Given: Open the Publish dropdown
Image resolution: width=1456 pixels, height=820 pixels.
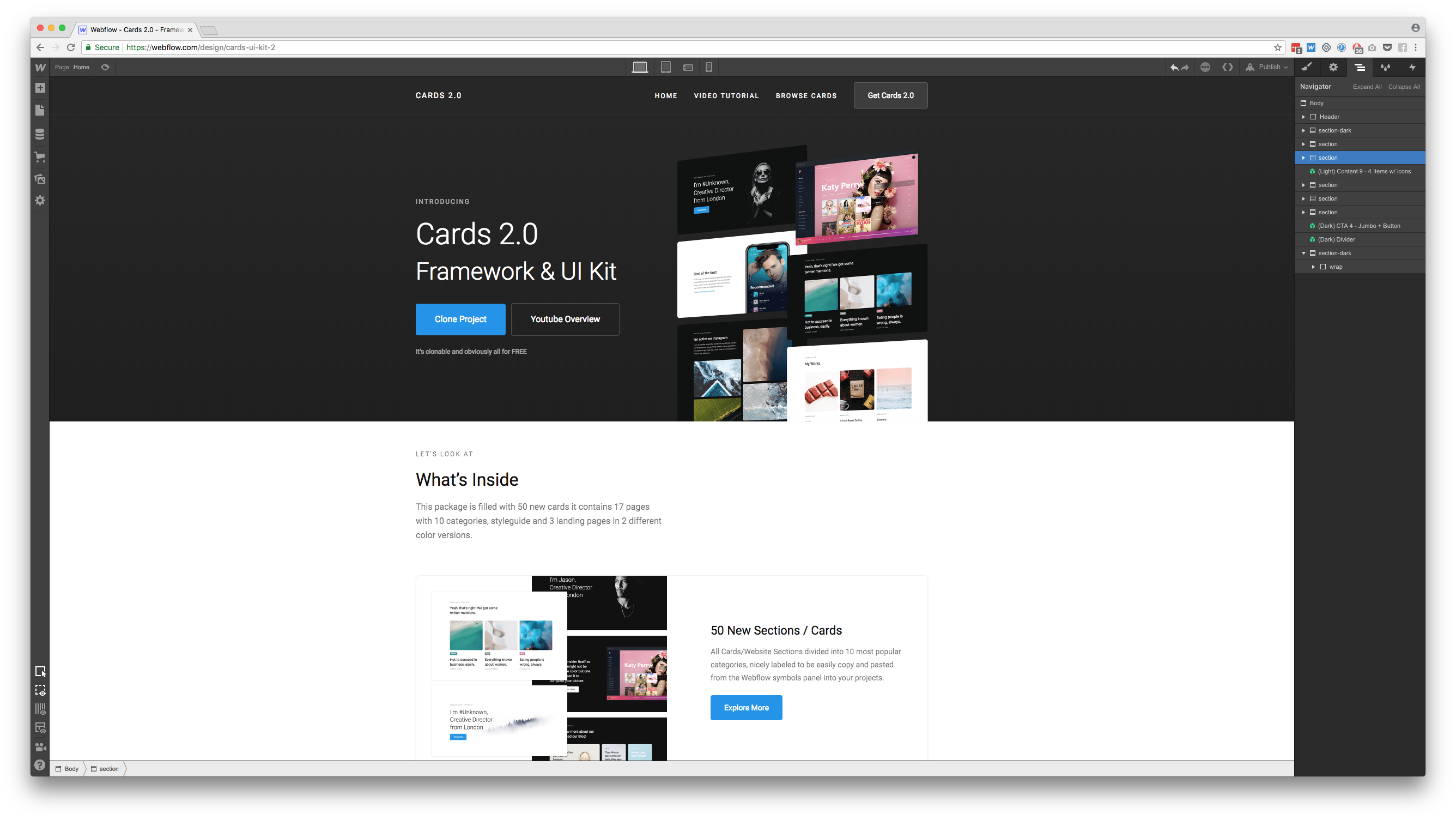Looking at the screenshot, I should [1268, 67].
